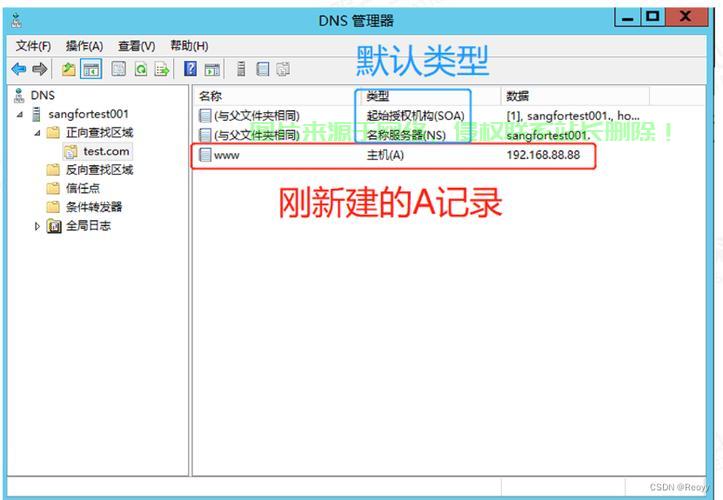The image size is (723, 500).
Task: Click the 名称服务器(NS) type cell
Action: coord(406,135)
